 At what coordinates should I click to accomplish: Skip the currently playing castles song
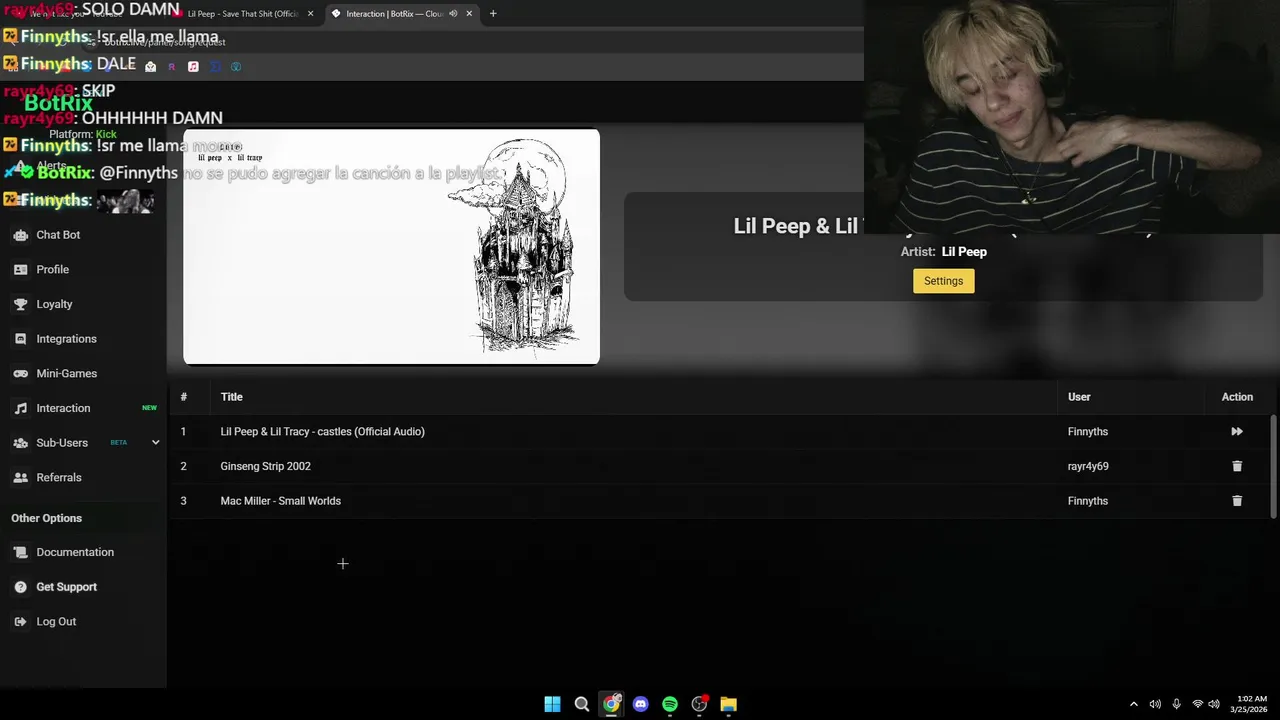click(1237, 432)
